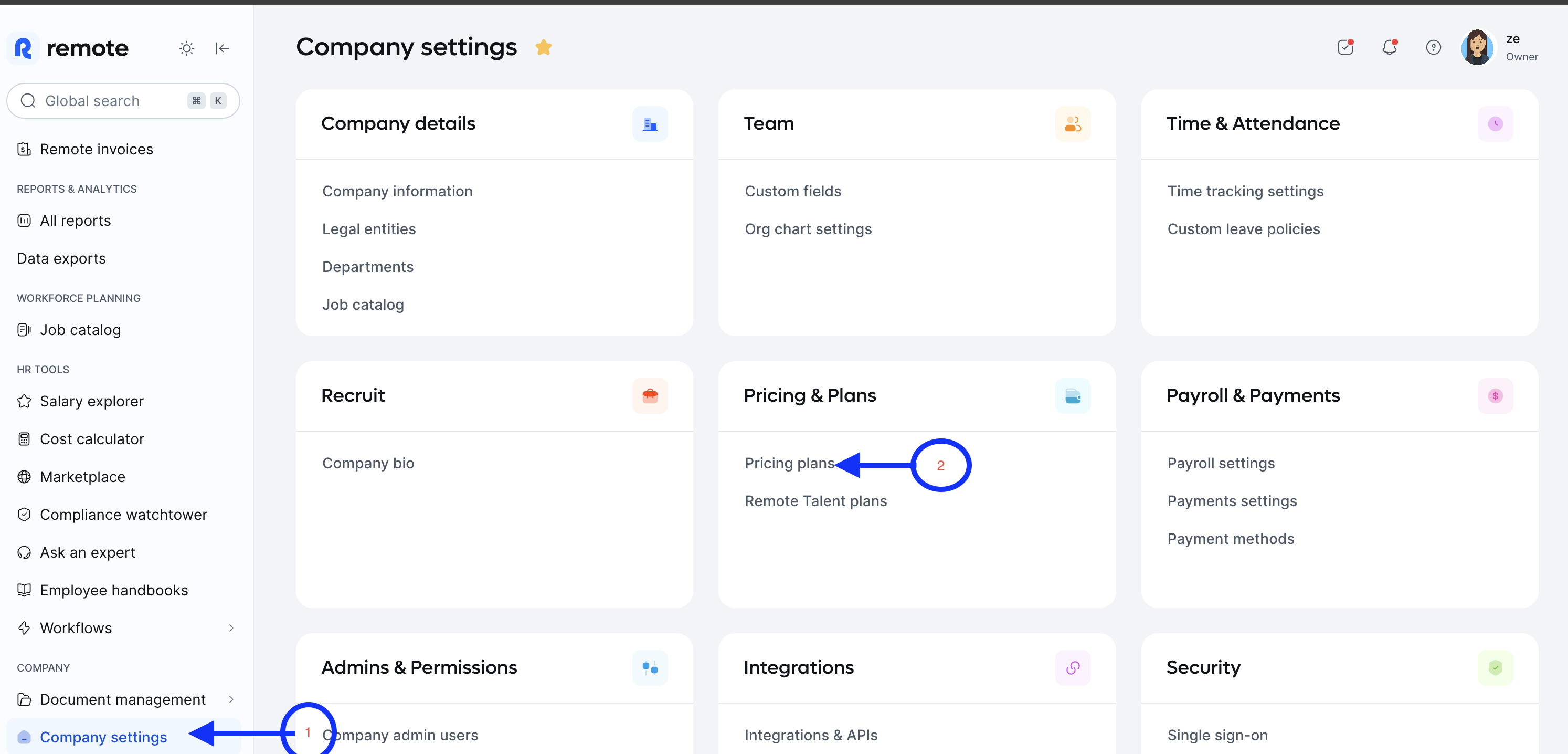Click the Employee handbooks book icon

24,590
